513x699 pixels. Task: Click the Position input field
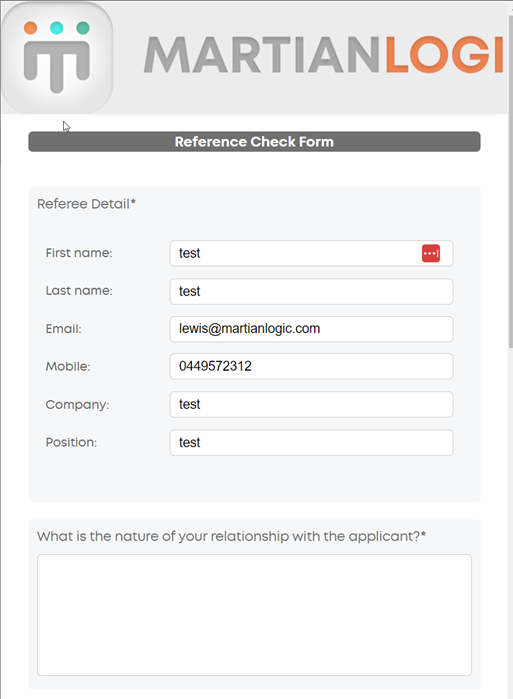tap(311, 443)
